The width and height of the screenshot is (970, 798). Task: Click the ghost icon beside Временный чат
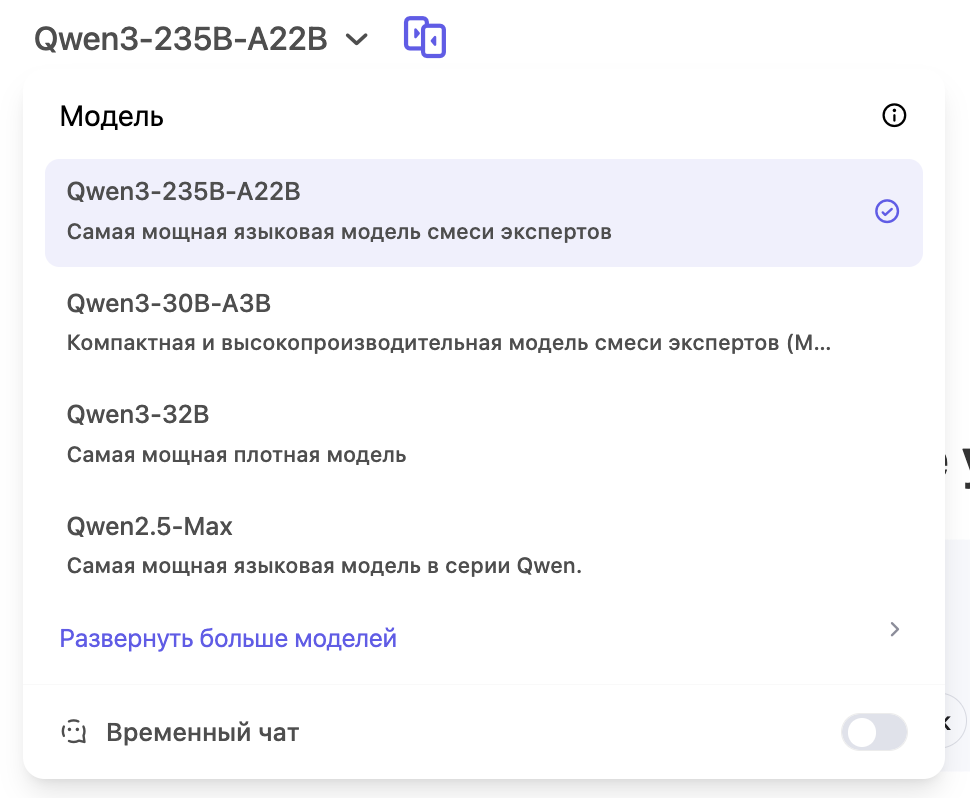click(x=73, y=732)
